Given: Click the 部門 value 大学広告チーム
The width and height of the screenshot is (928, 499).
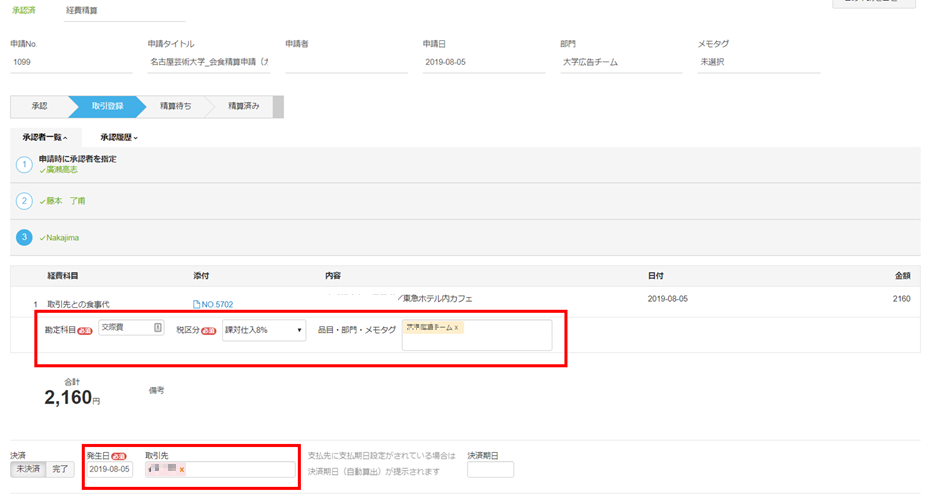Looking at the screenshot, I should tap(590, 62).
